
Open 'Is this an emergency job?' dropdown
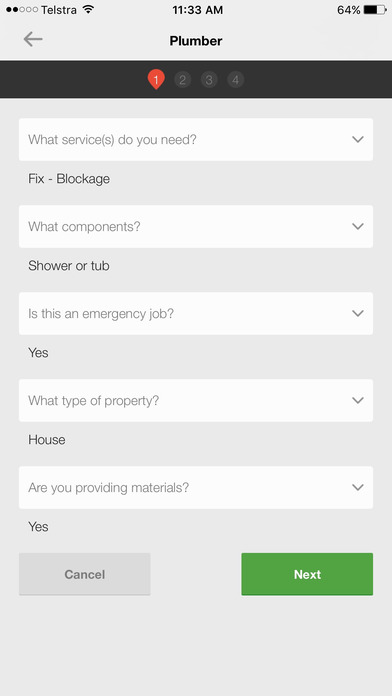coord(196,313)
